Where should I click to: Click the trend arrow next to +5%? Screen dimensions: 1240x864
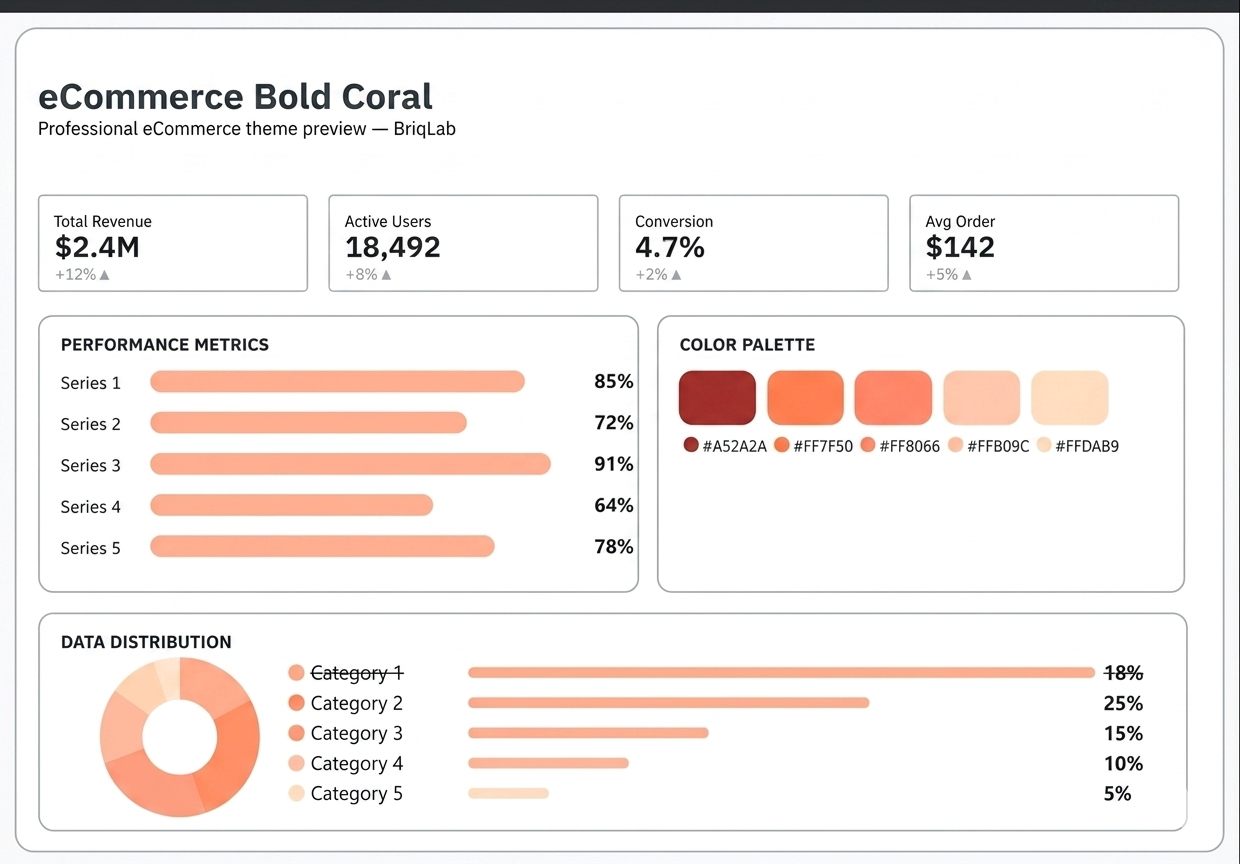pos(967,275)
